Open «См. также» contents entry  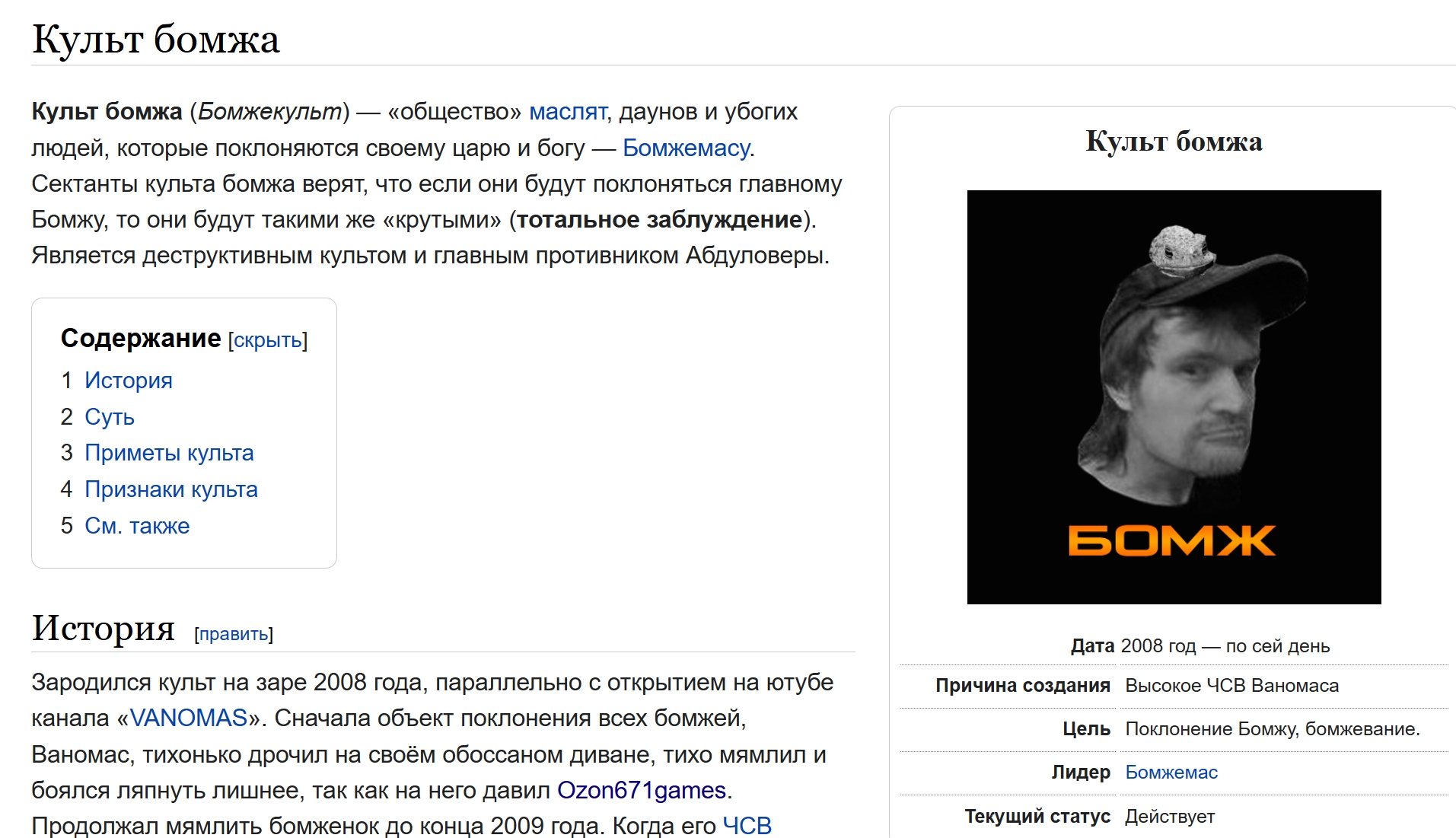137,526
